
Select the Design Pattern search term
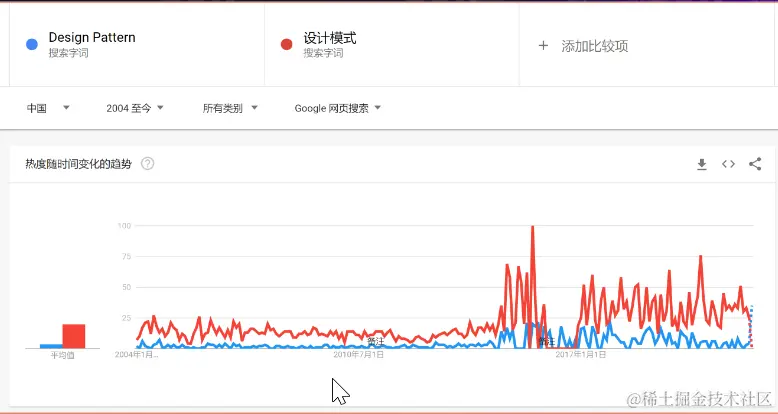(92, 37)
